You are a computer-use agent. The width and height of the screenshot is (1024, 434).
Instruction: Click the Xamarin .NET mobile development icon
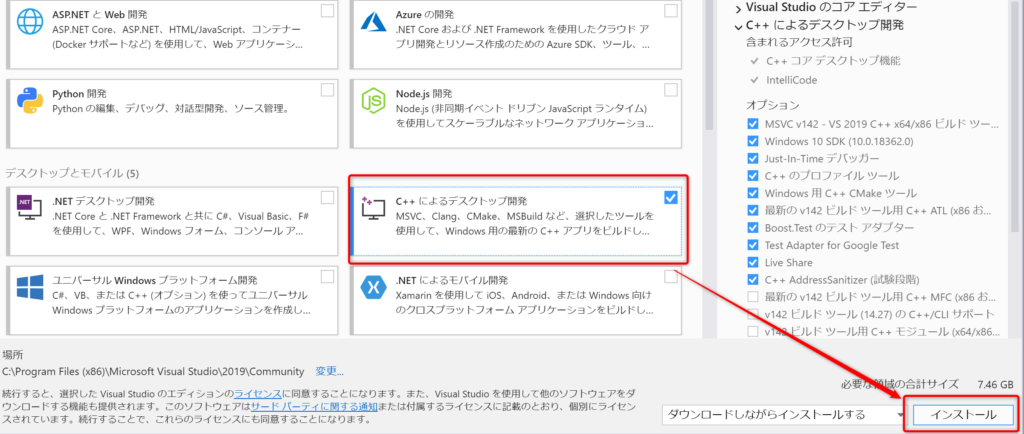(x=376, y=288)
